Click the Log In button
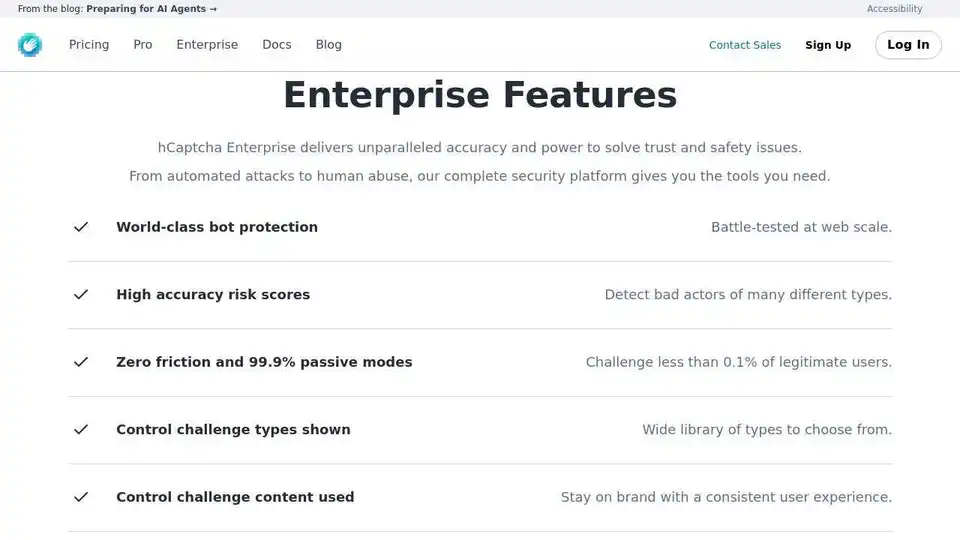 [x=908, y=45]
